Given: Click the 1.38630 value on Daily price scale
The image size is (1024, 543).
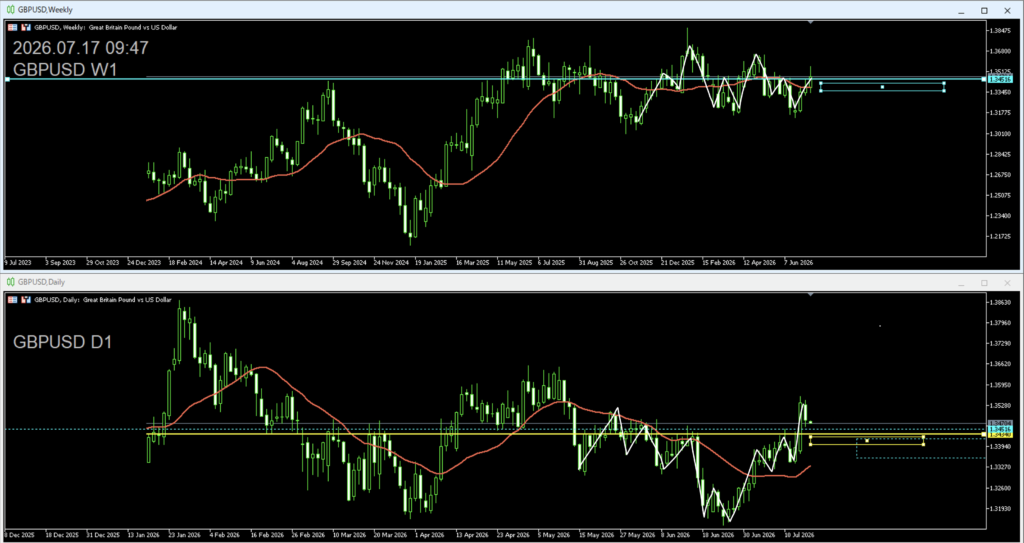Looking at the screenshot, I should (x=999, y=303).
